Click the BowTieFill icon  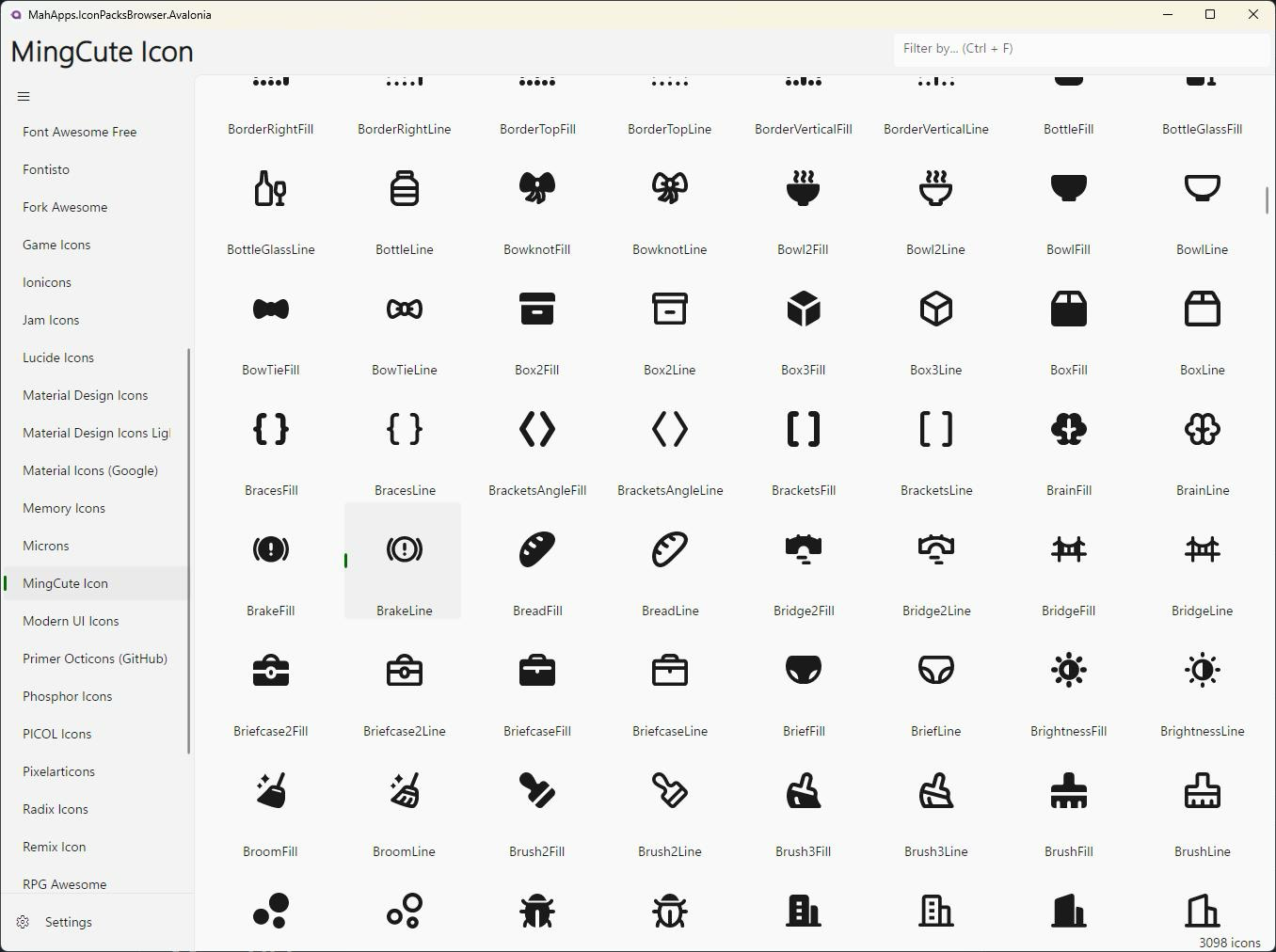271,309
